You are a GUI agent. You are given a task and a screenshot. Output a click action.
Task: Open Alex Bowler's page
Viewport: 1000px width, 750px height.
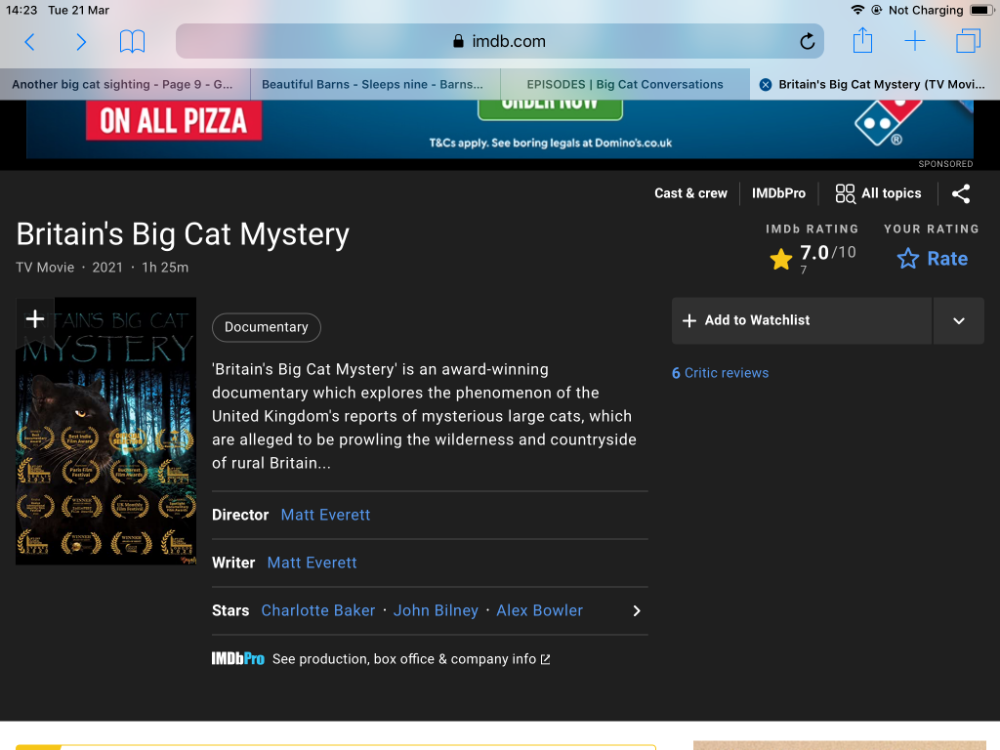tap(540, 610)
